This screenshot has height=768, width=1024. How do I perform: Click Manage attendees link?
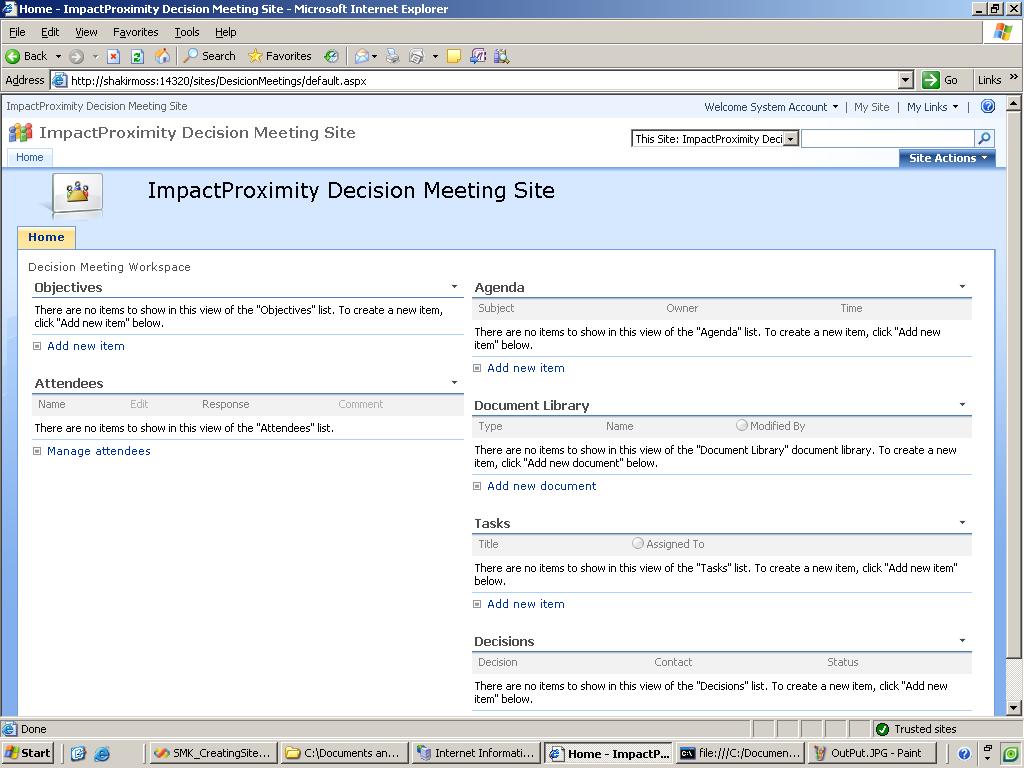[98, 451]
